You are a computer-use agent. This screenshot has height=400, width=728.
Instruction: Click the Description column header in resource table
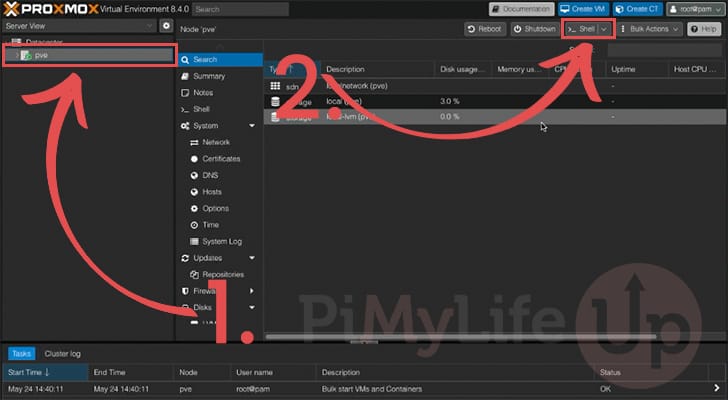pyautogui.click(x=377, y=69)
